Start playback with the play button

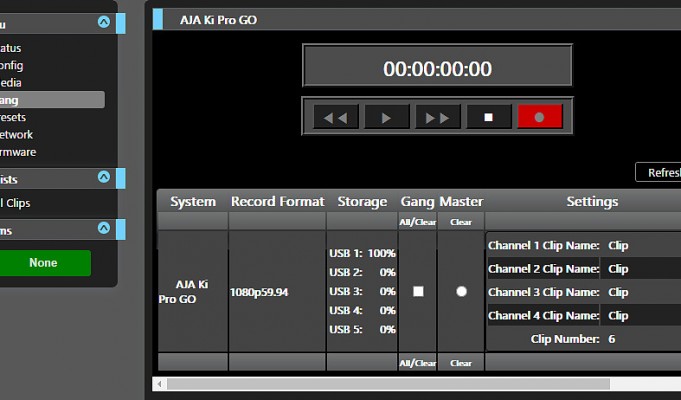387,117
